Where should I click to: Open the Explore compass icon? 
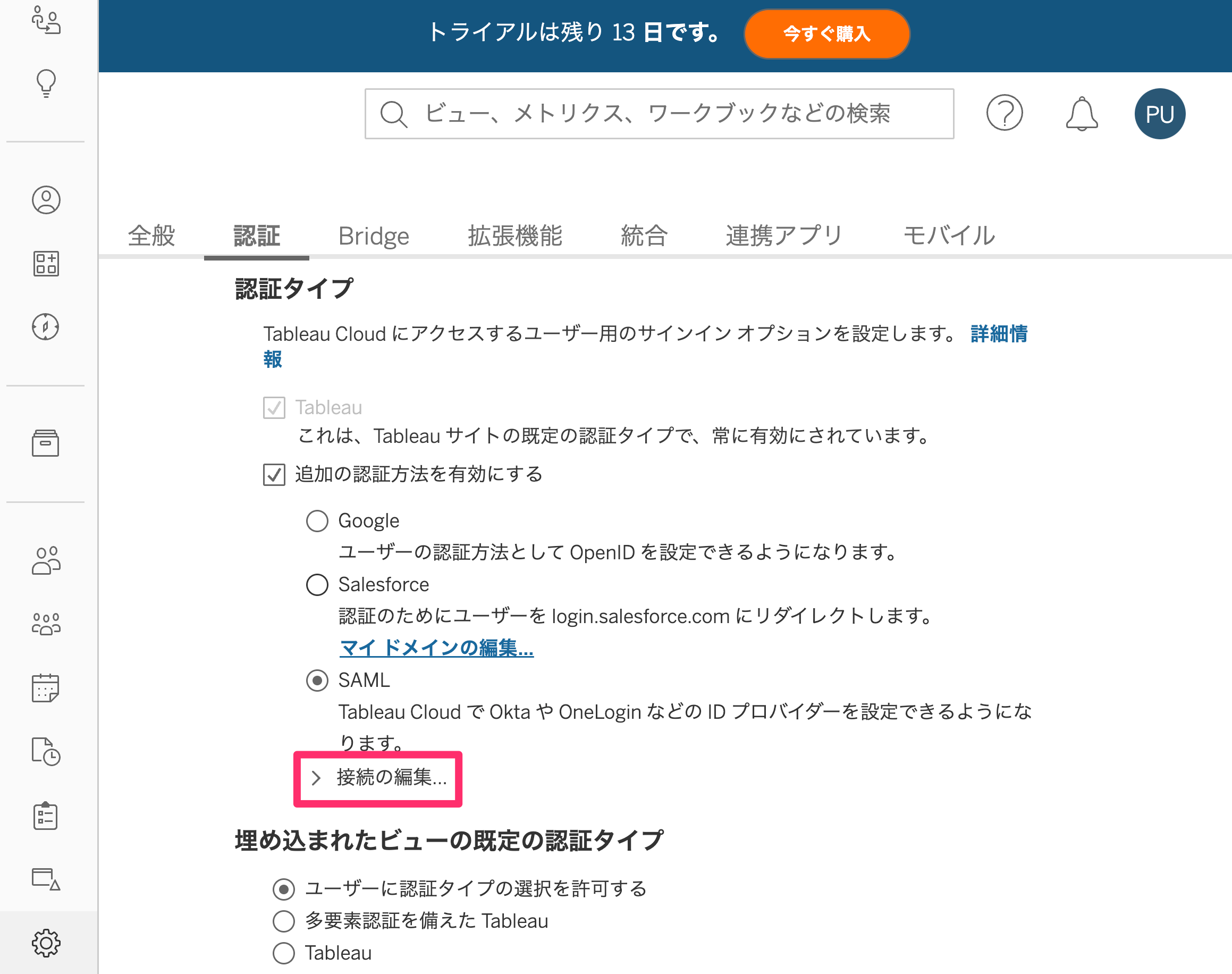pos(46,327)
